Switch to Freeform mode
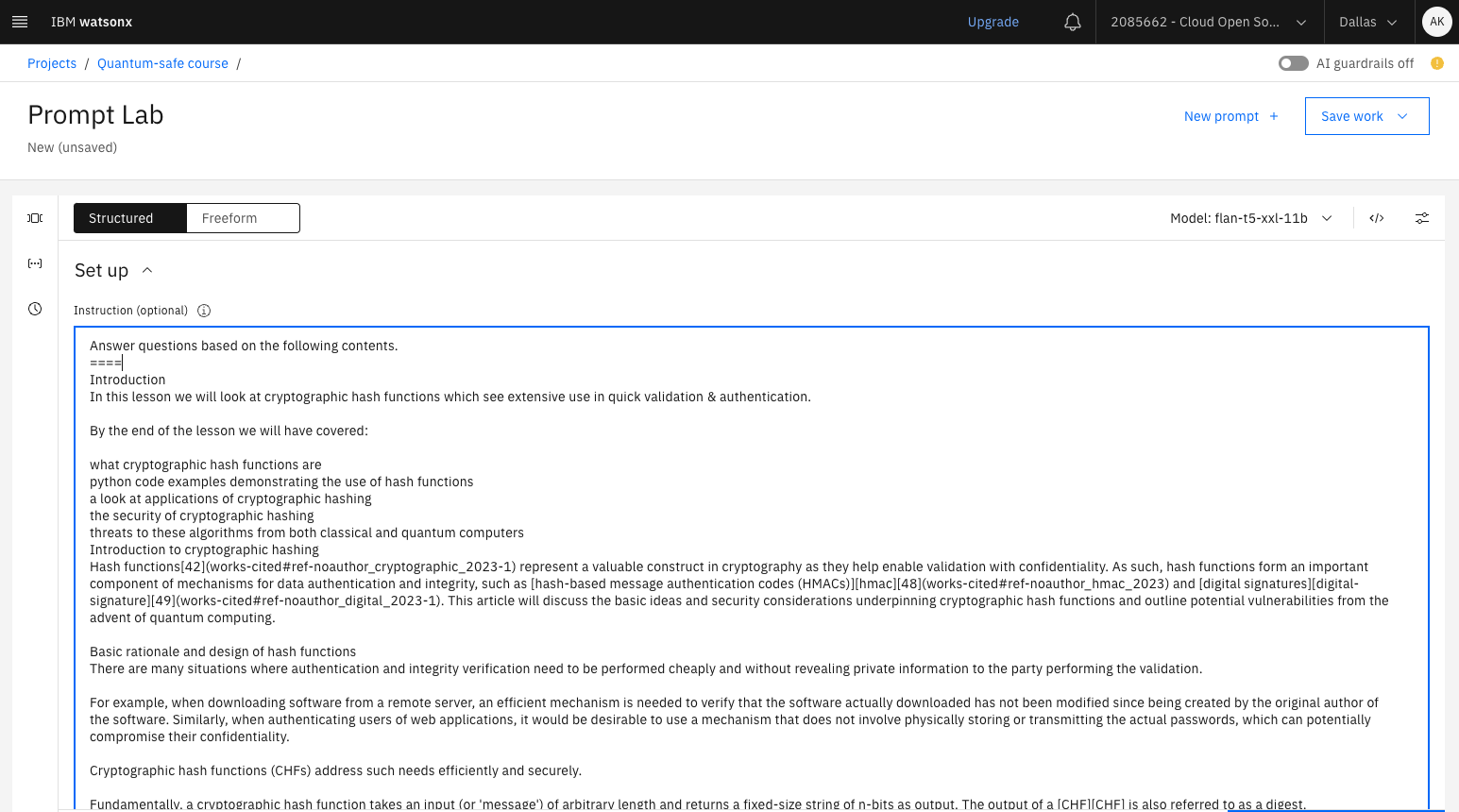Image resolution: width=1459 pixels, height=812 pixels. tap(243, 218)
